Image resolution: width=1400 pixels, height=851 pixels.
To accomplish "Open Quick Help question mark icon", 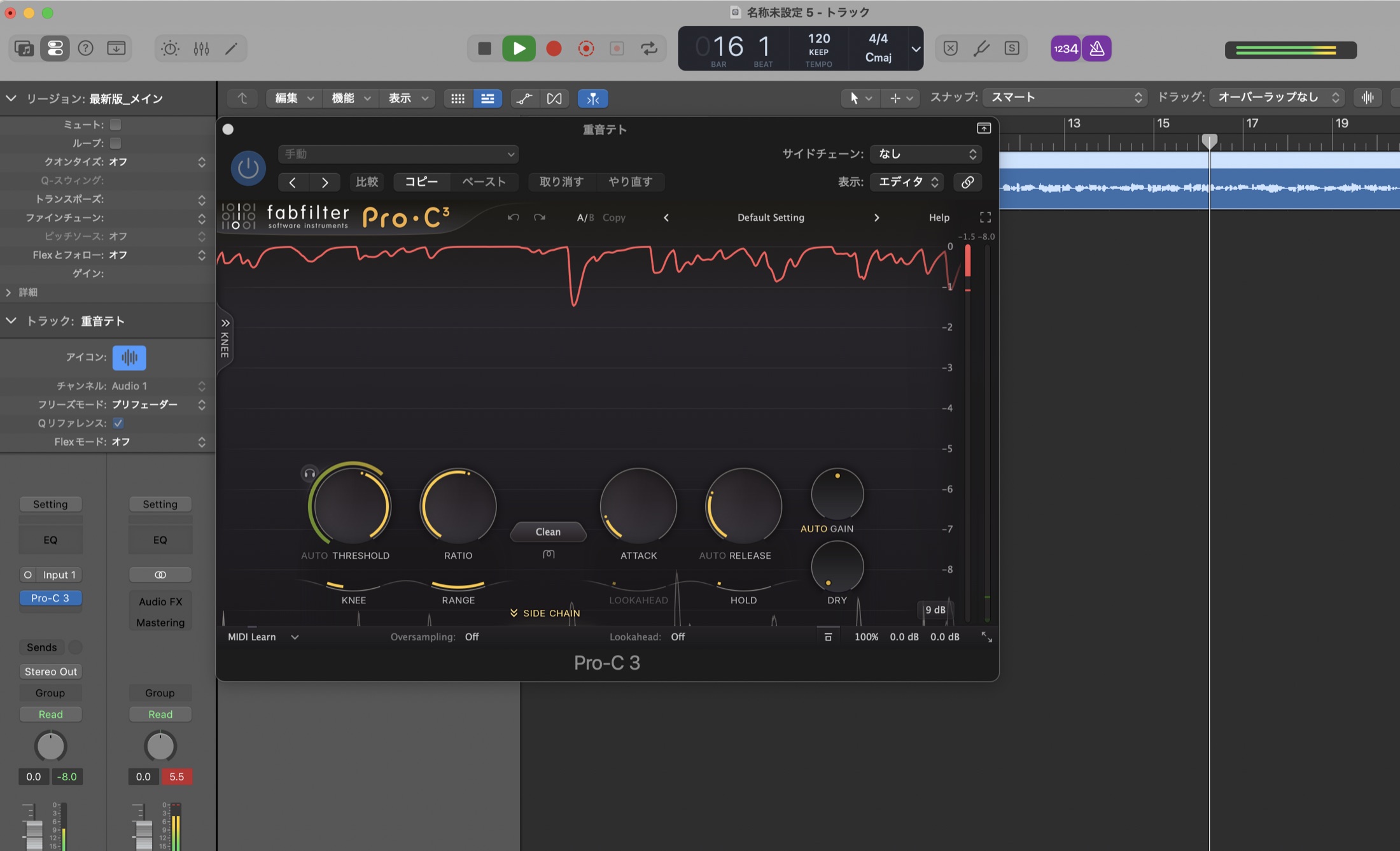I will click(x=85, y=48).
